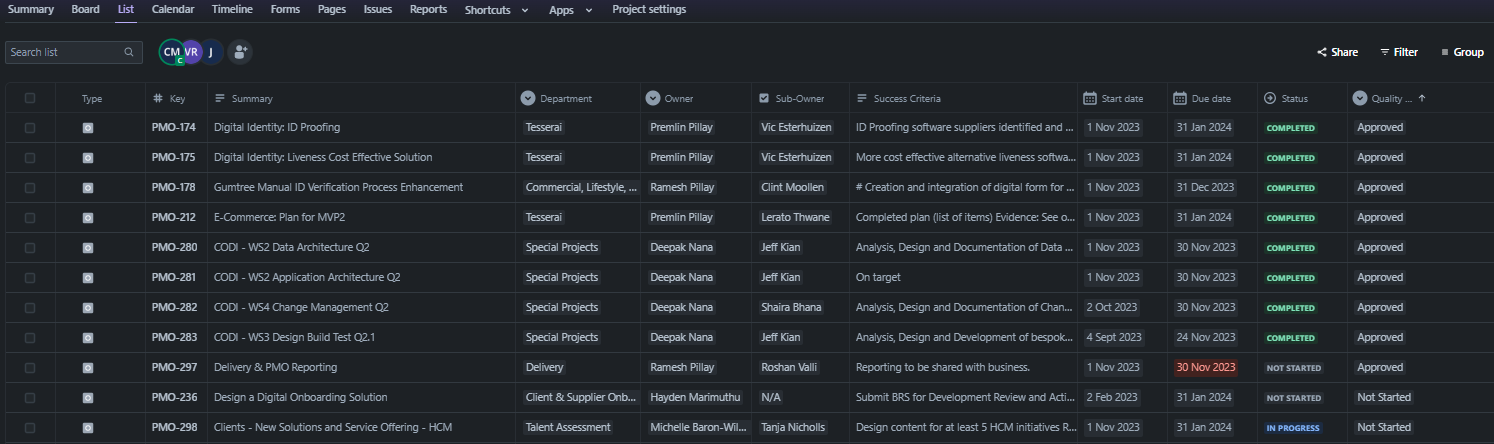The height and width of the screenshot is (444, 1494).
Task: Click overdue due date 30 Nov 2023 for PMO-297
Action: (x=1205, y=368)
